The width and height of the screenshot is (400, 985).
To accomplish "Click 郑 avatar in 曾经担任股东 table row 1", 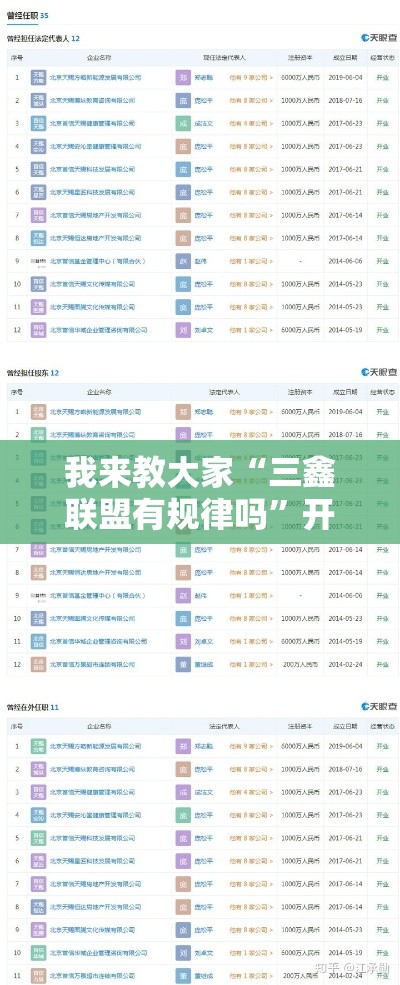I will pyautogui.click(x=182, y=411).
